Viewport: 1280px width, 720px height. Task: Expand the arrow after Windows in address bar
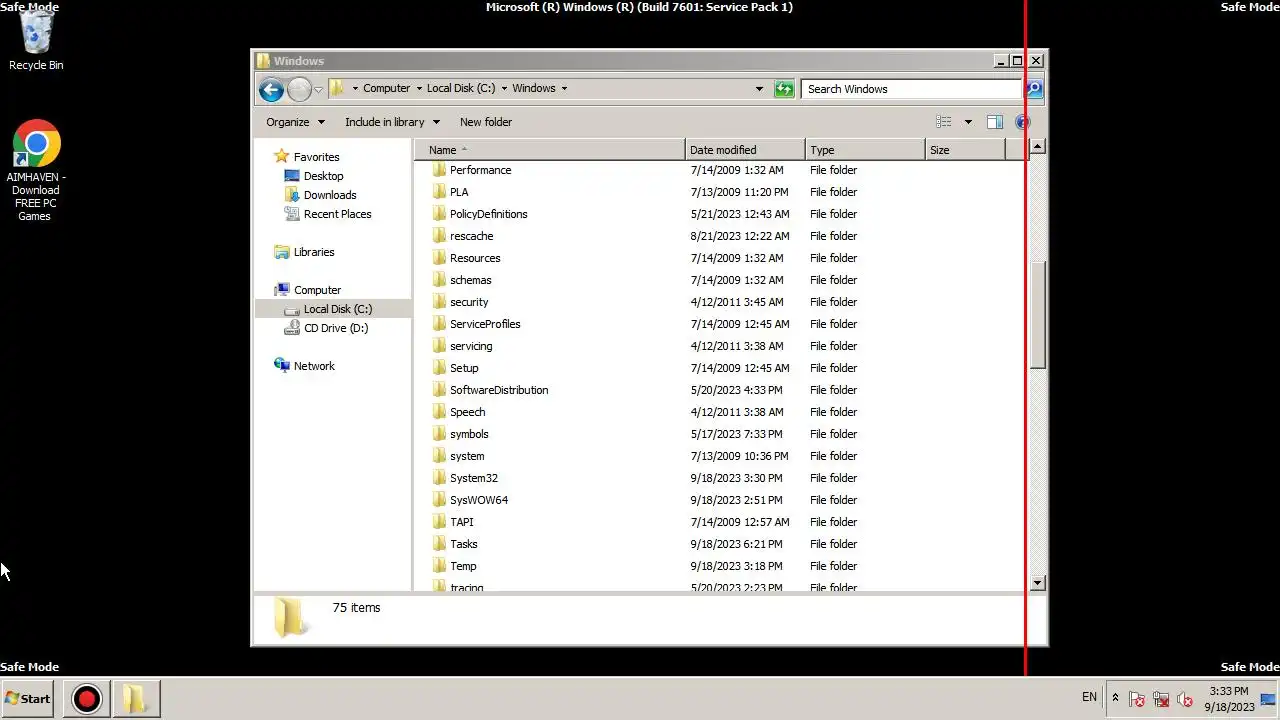(564, 88)
